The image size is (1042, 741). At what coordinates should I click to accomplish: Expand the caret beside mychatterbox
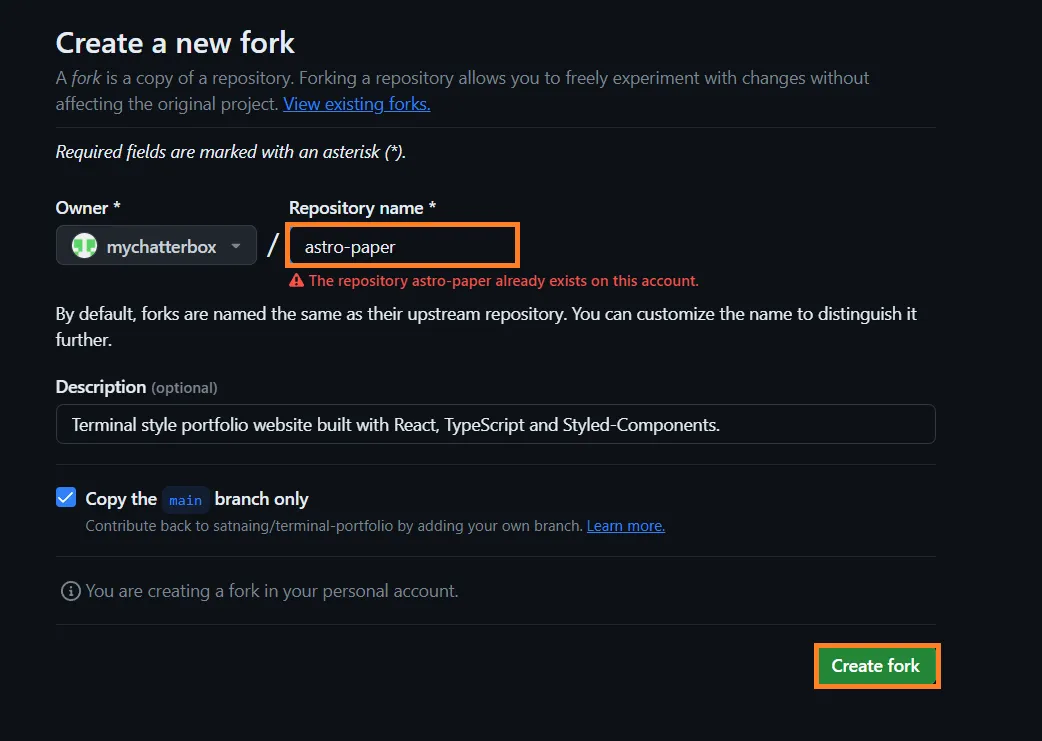[x=236, y=245]
